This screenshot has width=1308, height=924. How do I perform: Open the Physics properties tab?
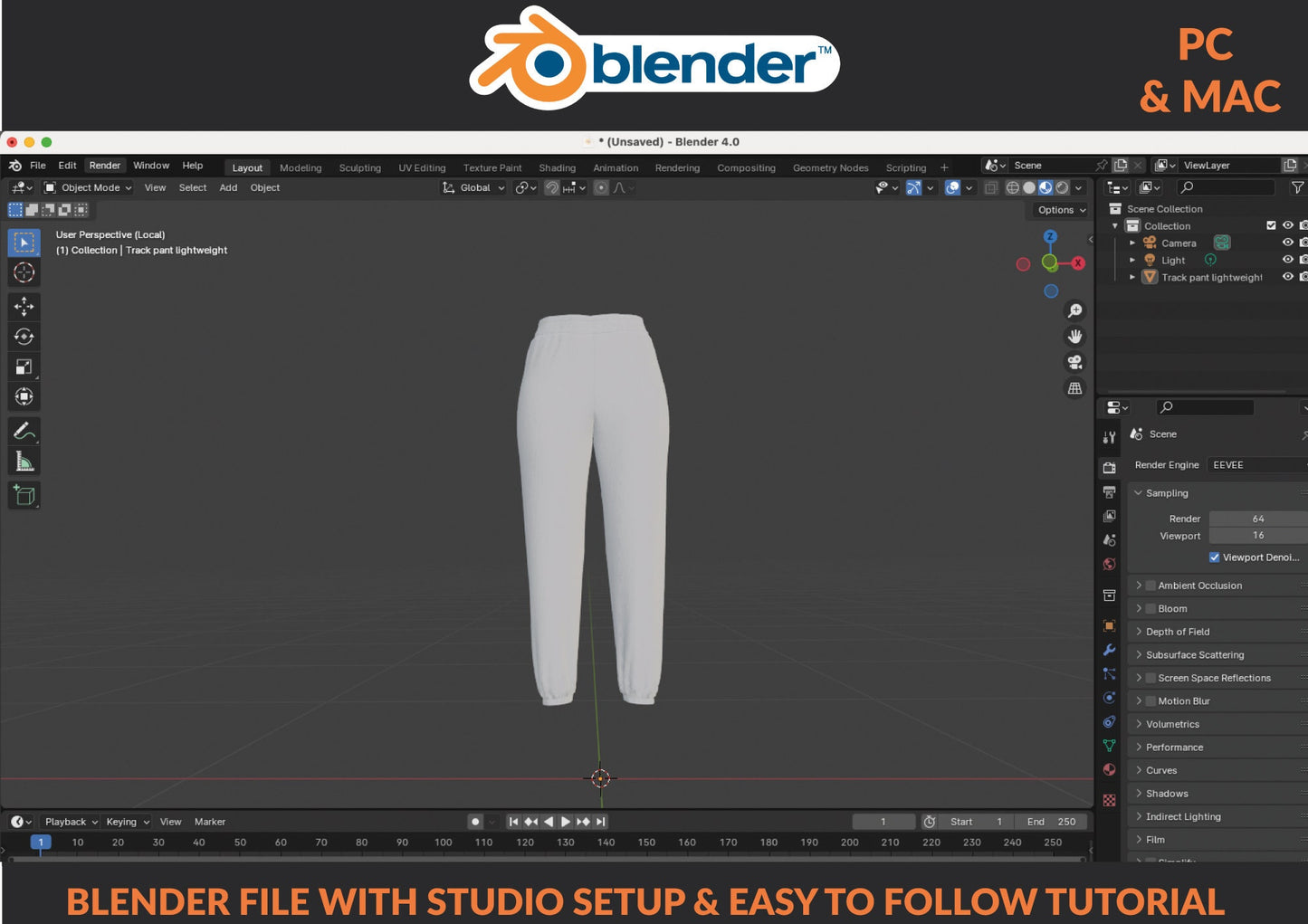click(1109, 698)
